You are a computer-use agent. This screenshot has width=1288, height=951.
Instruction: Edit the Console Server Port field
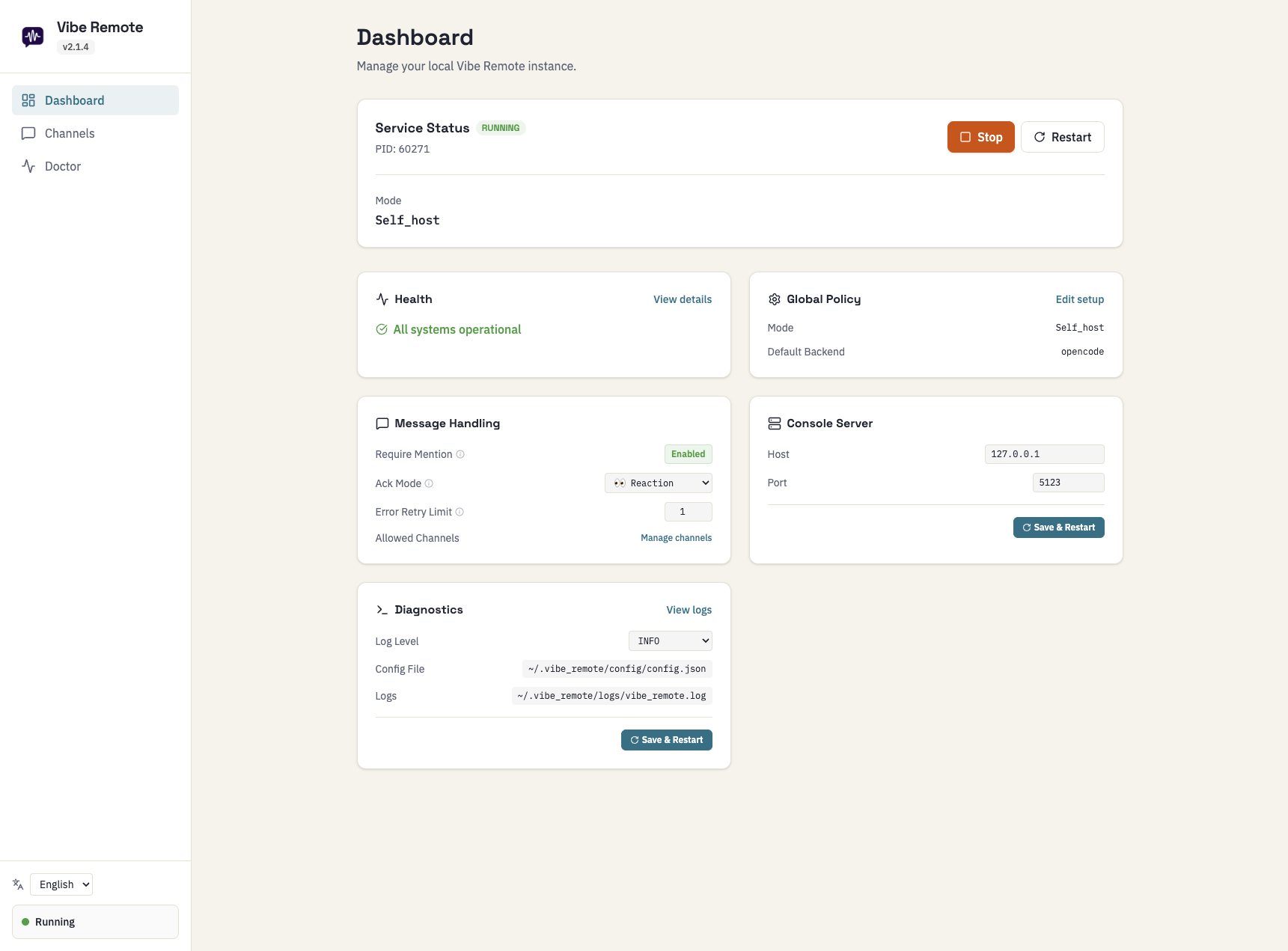coord(1068,483)
